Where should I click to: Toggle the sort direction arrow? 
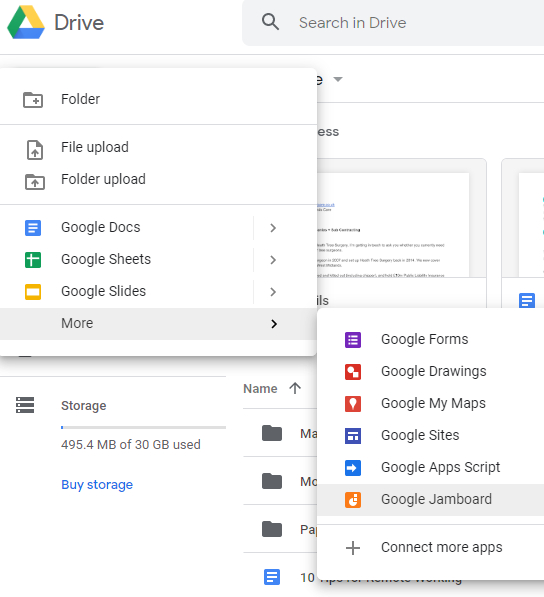coord(295,388)
